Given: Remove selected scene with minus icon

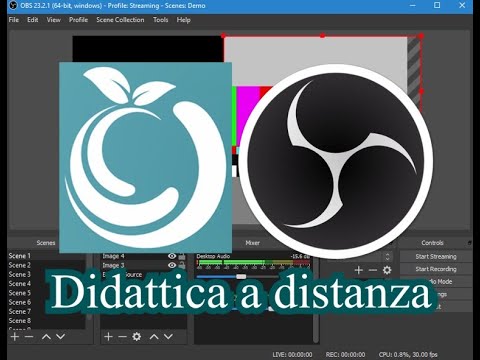Looking at the screenshot, I should click(29, 337).
